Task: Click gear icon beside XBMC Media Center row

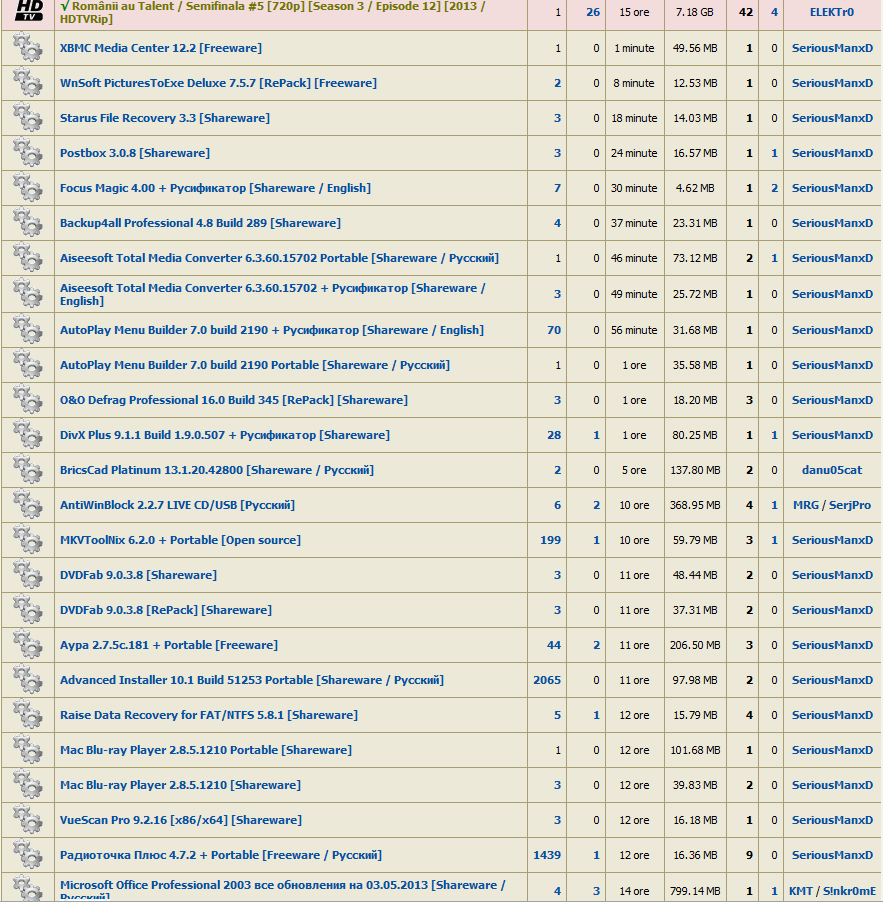Action: 28,48
